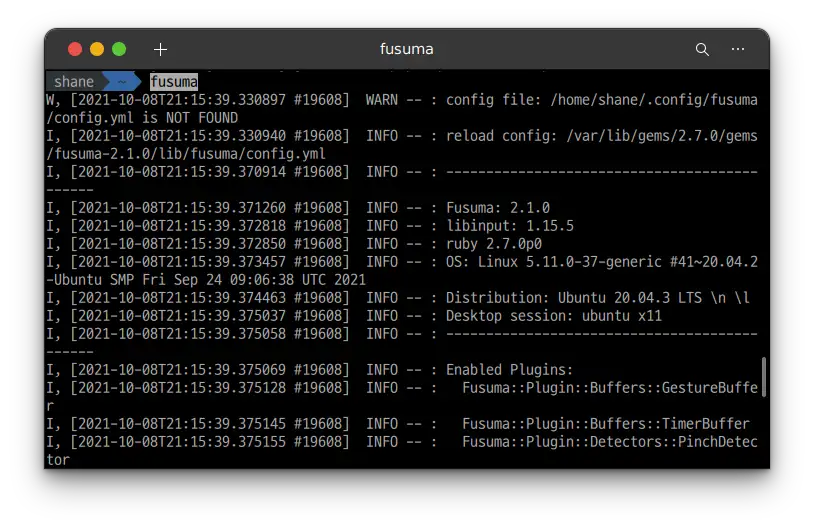
Task: Click '/config.yml is NOT FOUND' line
Action: (x=142, y=118)
